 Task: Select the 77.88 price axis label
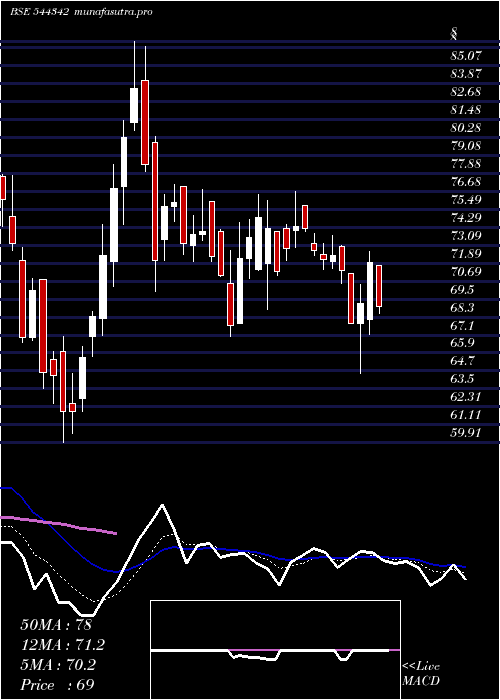466,164
